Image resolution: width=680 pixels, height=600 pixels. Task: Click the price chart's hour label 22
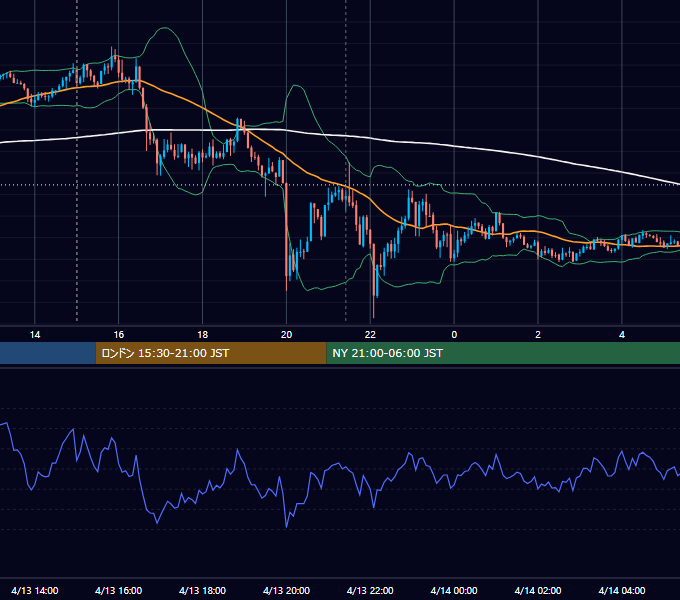tap(370, 335)
